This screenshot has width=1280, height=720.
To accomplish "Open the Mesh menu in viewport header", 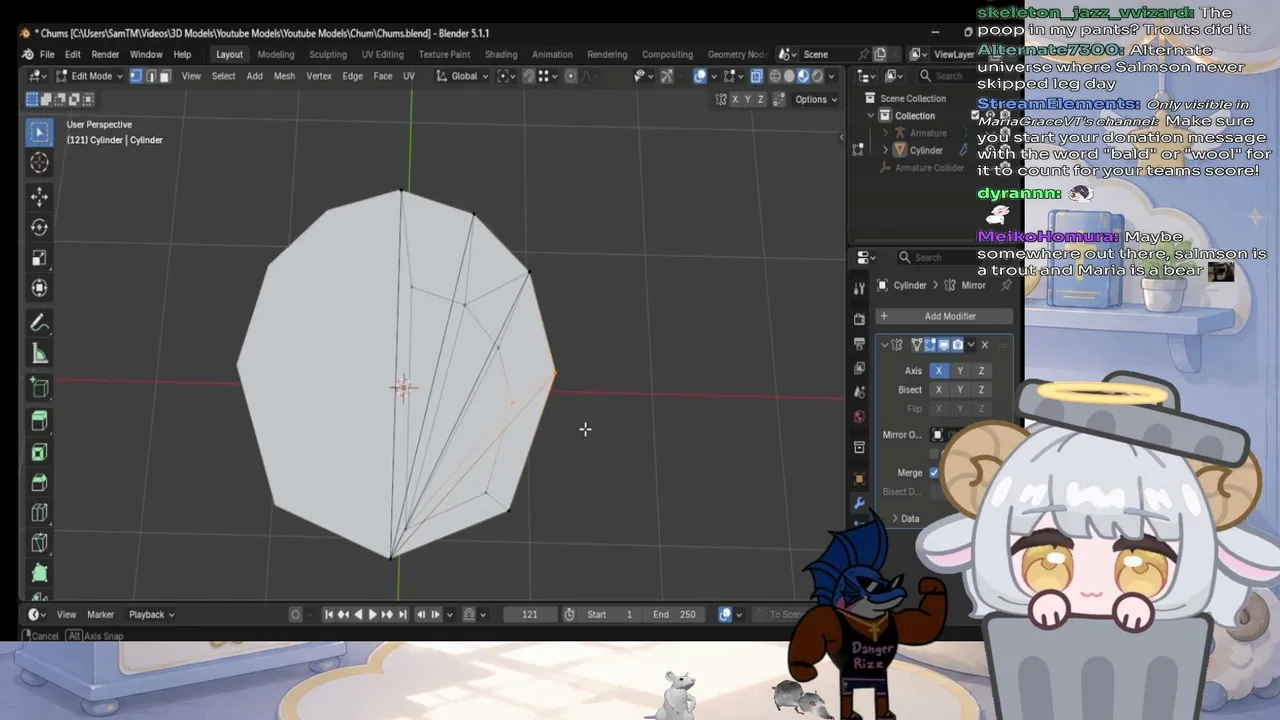I will (x=284, y=76).
